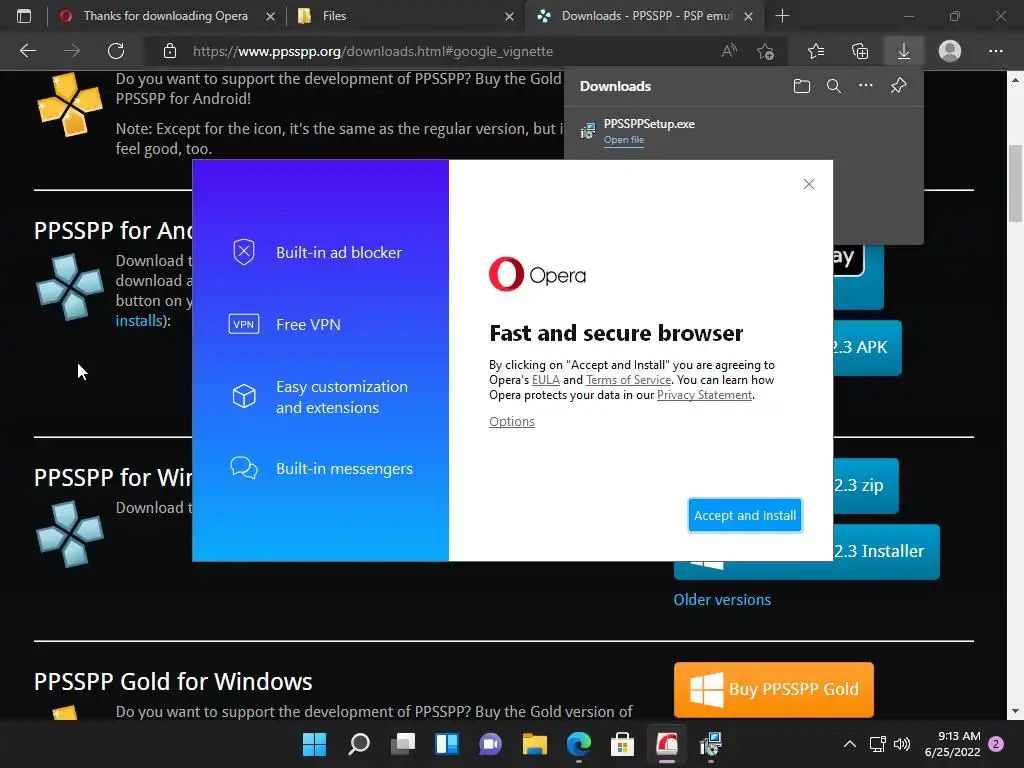This screenshot has width=1024, height=768.
Task: Open Microsoft Edge from the taskbar
Action: point(579,744)
